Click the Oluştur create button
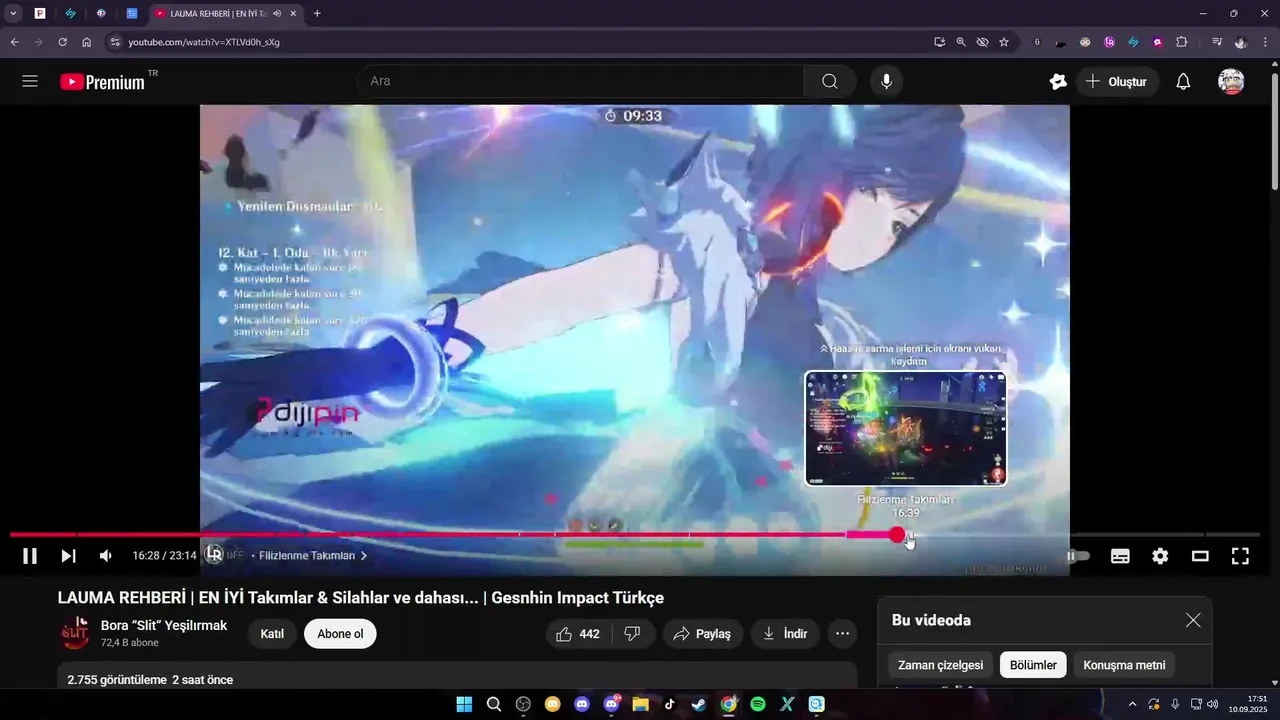 (x=1118, y=82)
